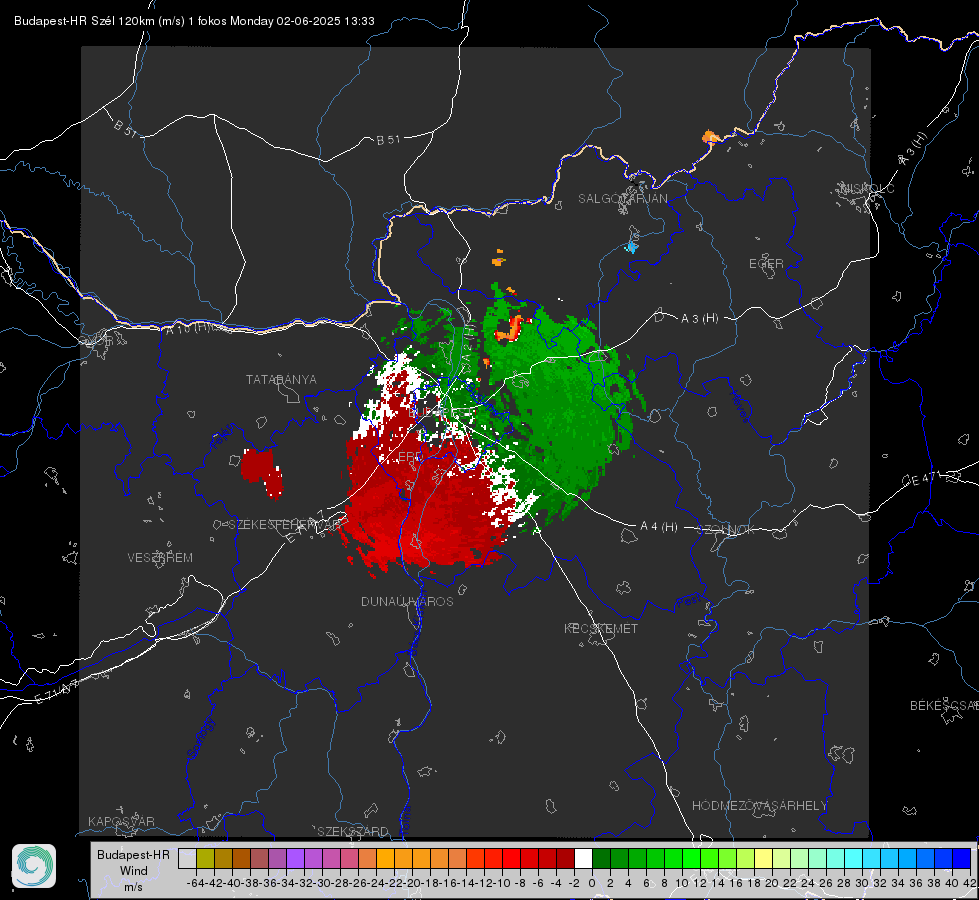This screenshot has height=900, width=979.
Task: Select the blank first legend box
Action: tap(187, 858)
